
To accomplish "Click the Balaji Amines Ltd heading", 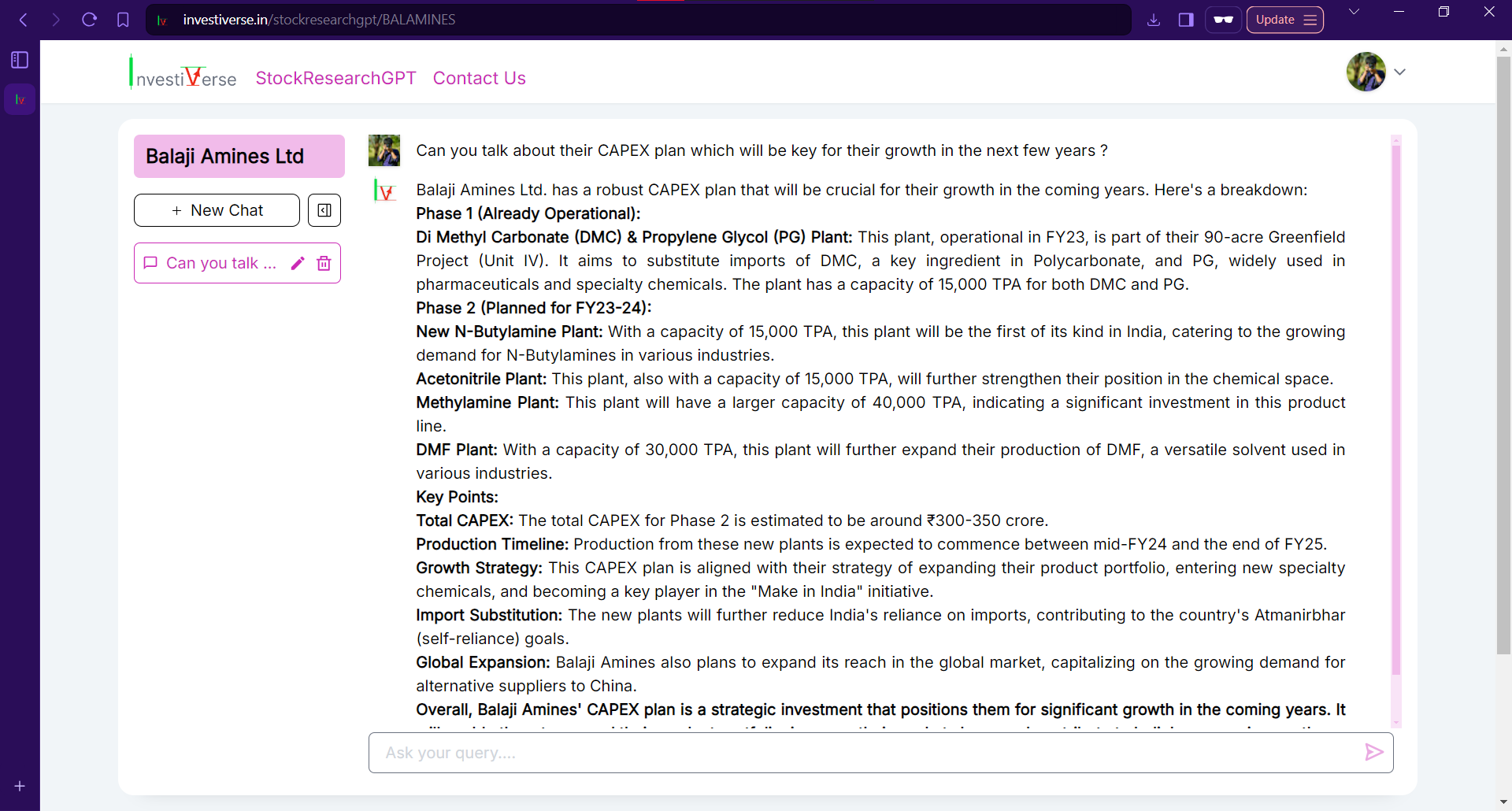I will pyautogui.click(x=239, y=156).
